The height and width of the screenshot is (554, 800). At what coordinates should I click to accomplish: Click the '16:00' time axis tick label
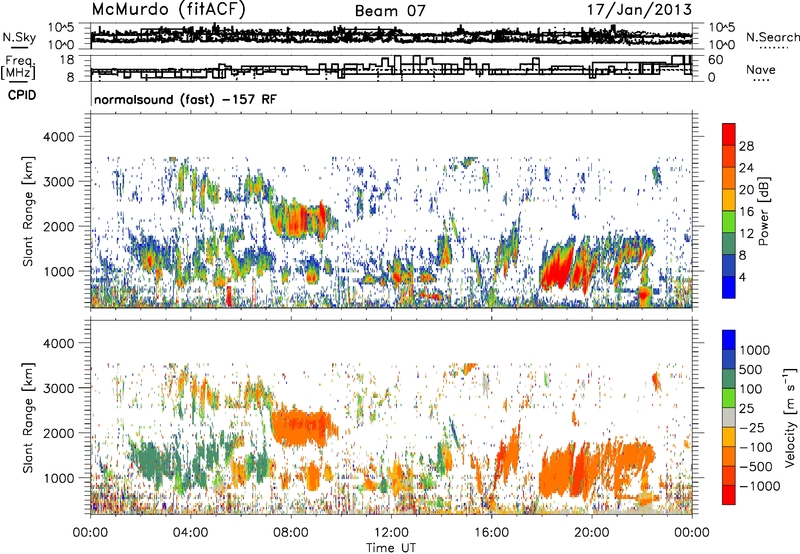[x=491, y=533]
